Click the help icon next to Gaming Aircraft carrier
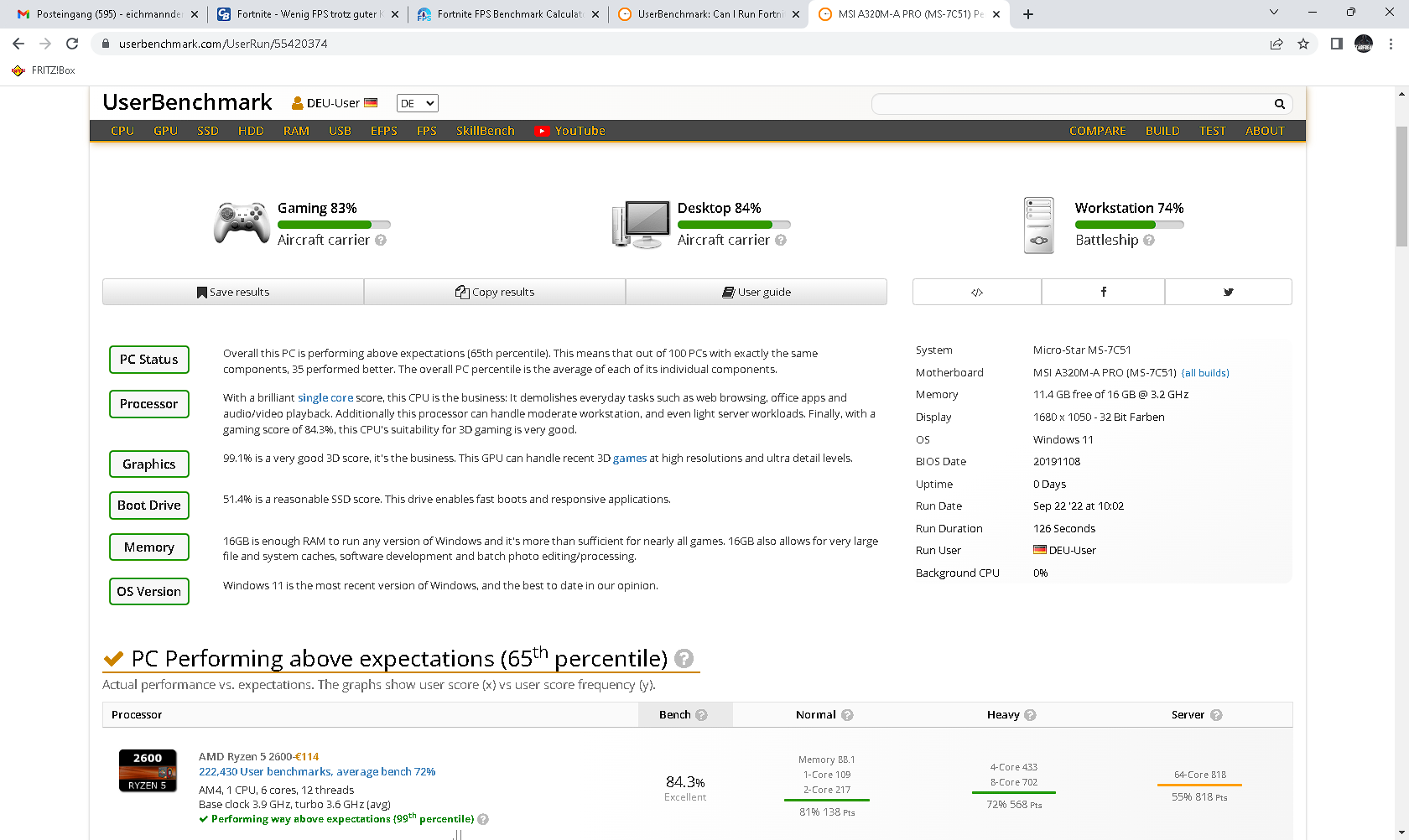The height and width of the screenshot is (840, 1409). (x=381, y=240)
